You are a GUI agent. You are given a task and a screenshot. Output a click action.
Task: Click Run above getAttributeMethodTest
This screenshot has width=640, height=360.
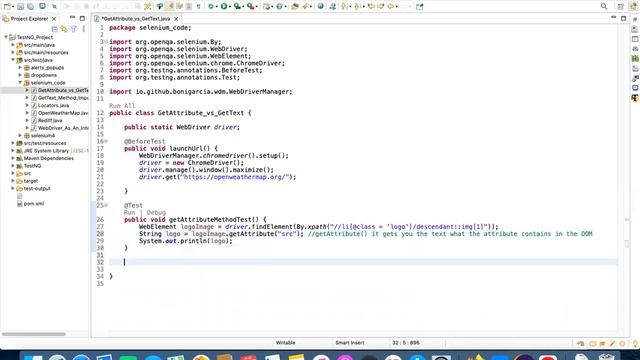click(x=129, y=212)
